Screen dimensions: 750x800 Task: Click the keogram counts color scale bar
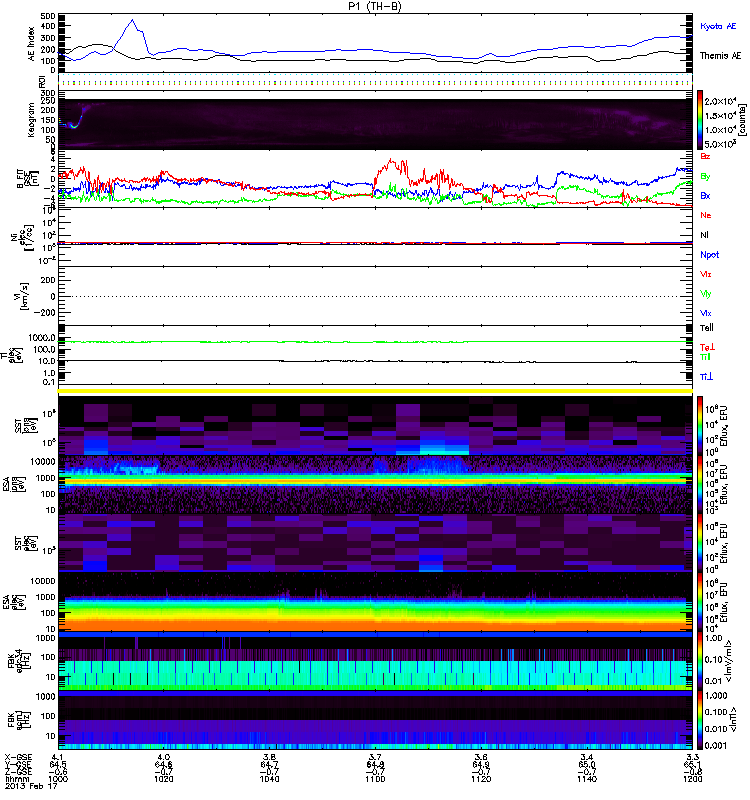point(700,120)
